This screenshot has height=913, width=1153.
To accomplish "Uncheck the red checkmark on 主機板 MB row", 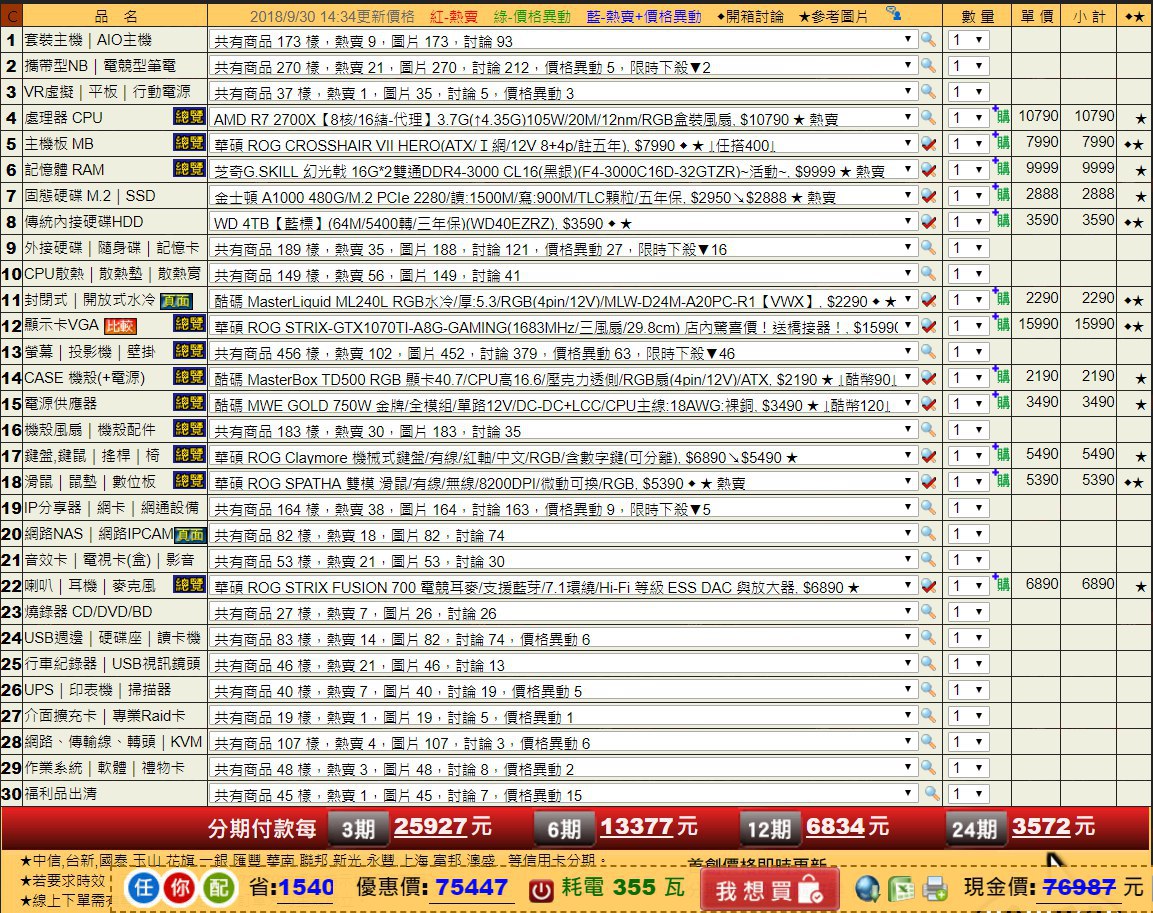I will click(929, 144).
